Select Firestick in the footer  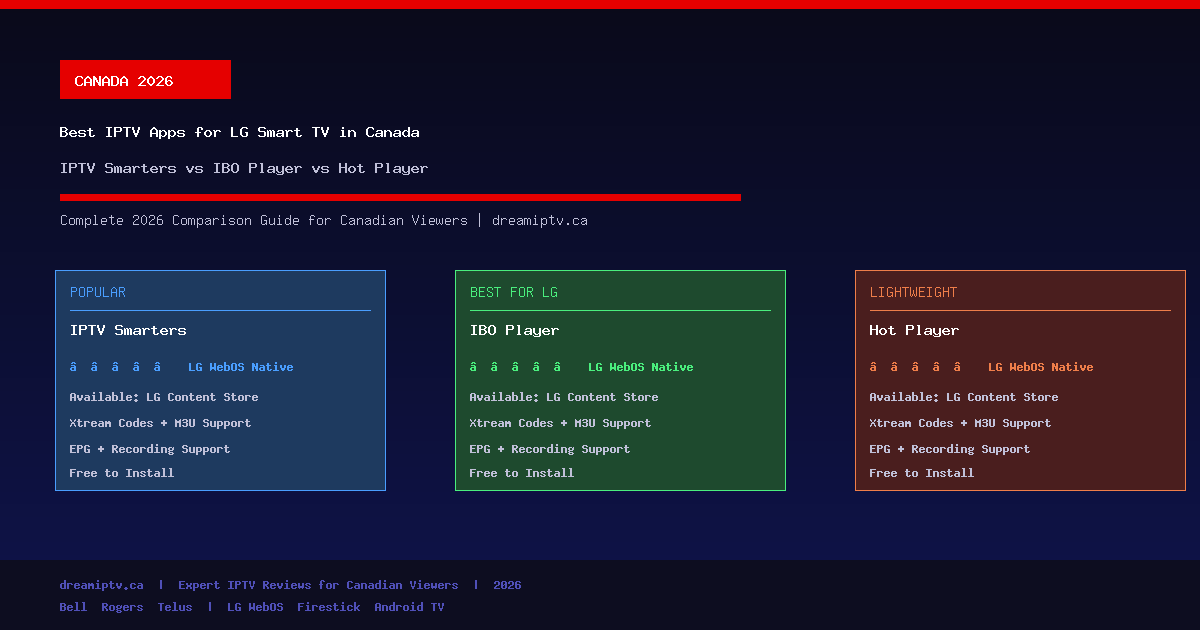click(328, 607)
